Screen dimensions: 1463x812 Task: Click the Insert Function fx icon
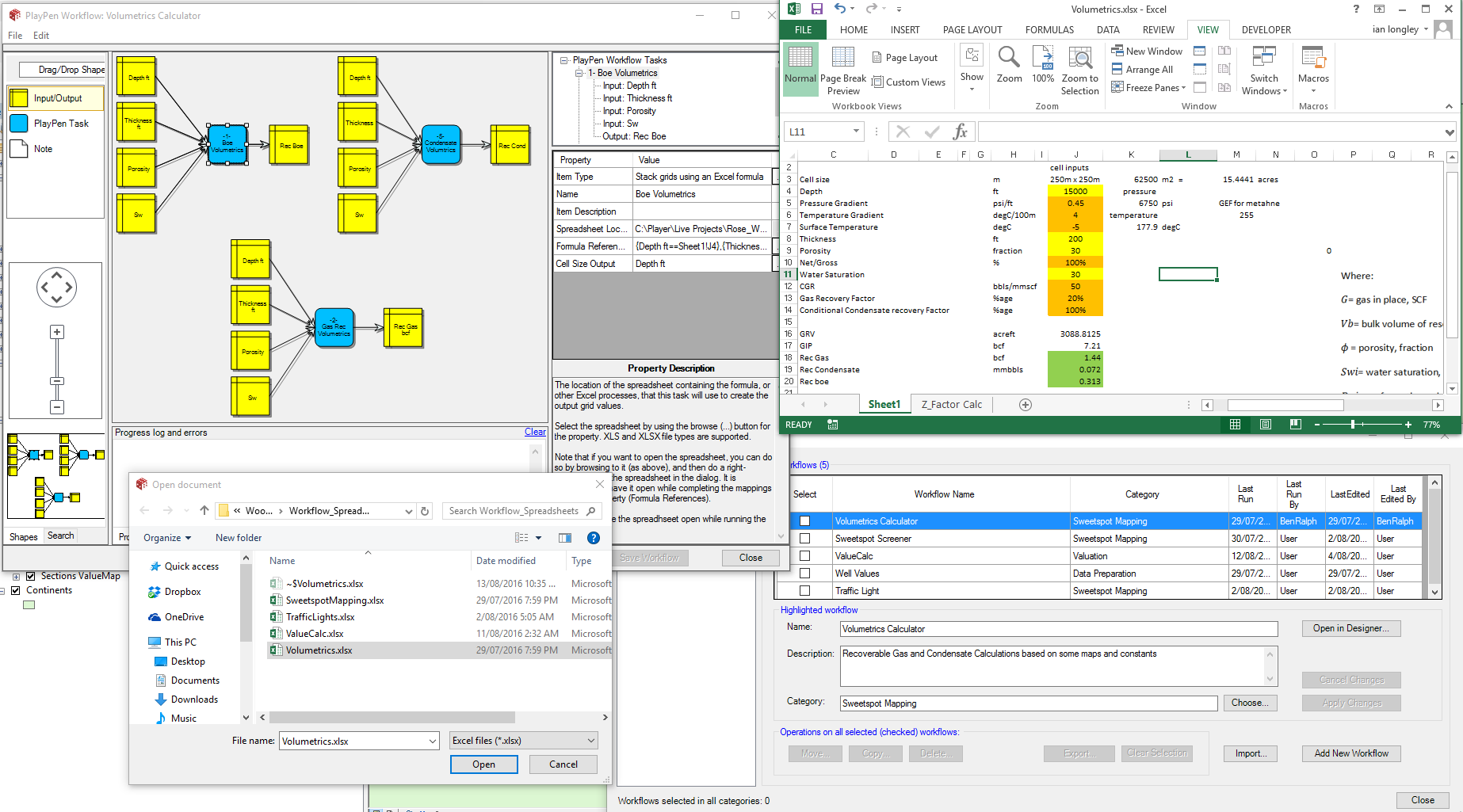click(960, 132)
